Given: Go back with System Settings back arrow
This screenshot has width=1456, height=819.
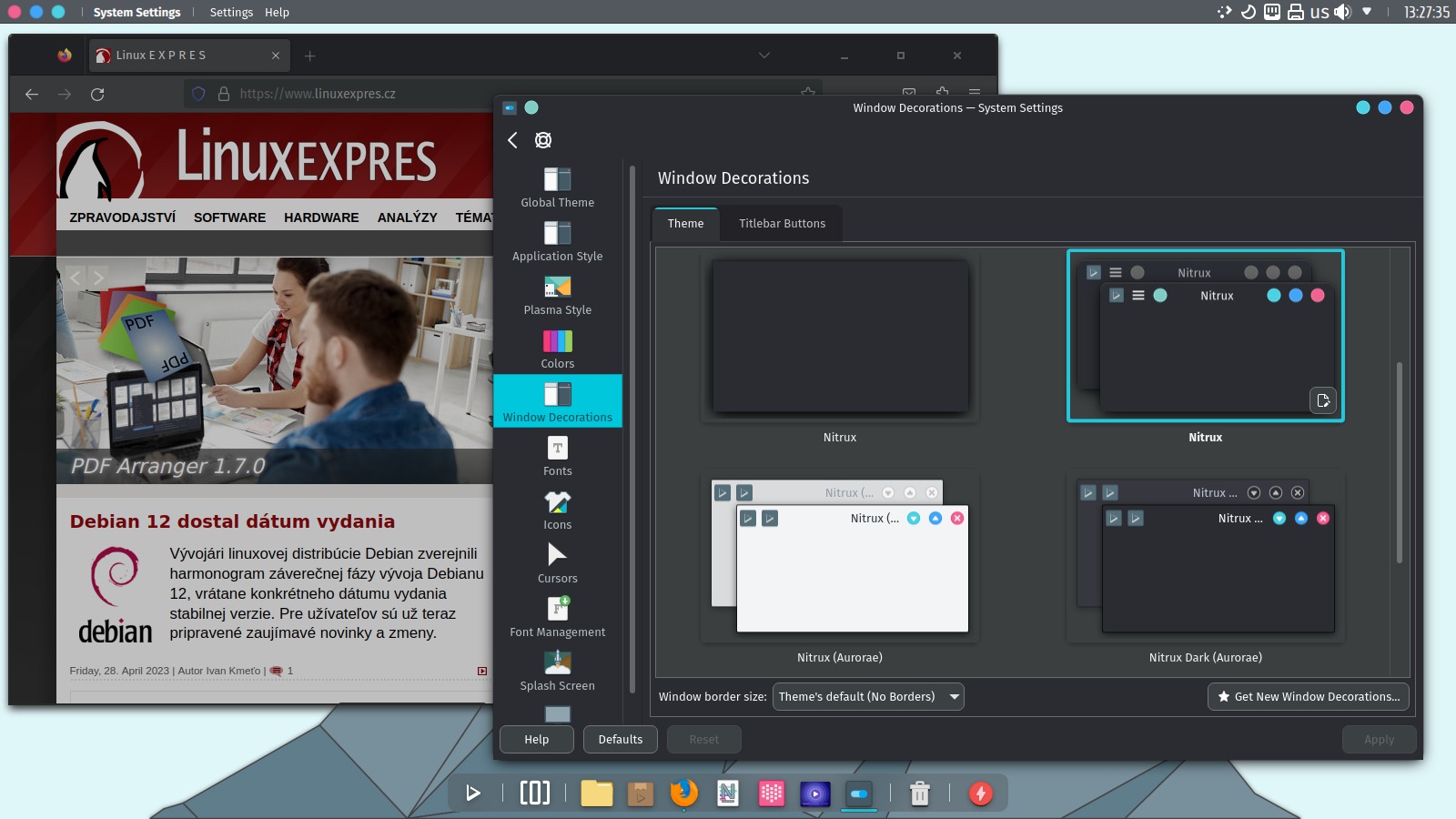Looking at the screenshot, I should [512, 140].
